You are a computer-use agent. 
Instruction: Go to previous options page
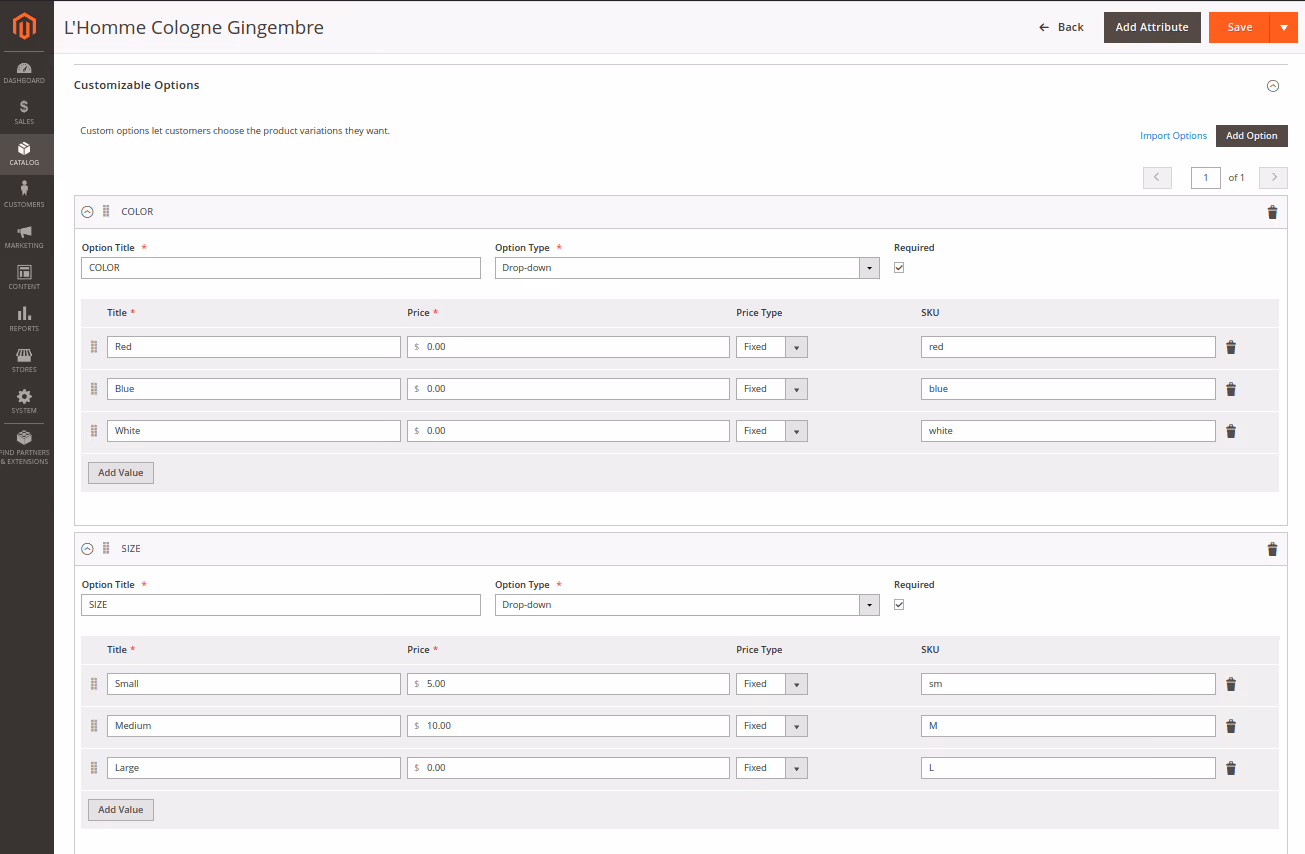(1157, 178)
